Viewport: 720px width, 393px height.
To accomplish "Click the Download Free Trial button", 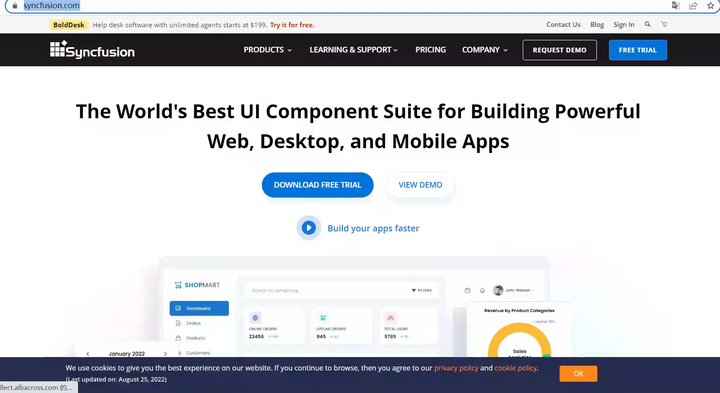I will 318,185.
